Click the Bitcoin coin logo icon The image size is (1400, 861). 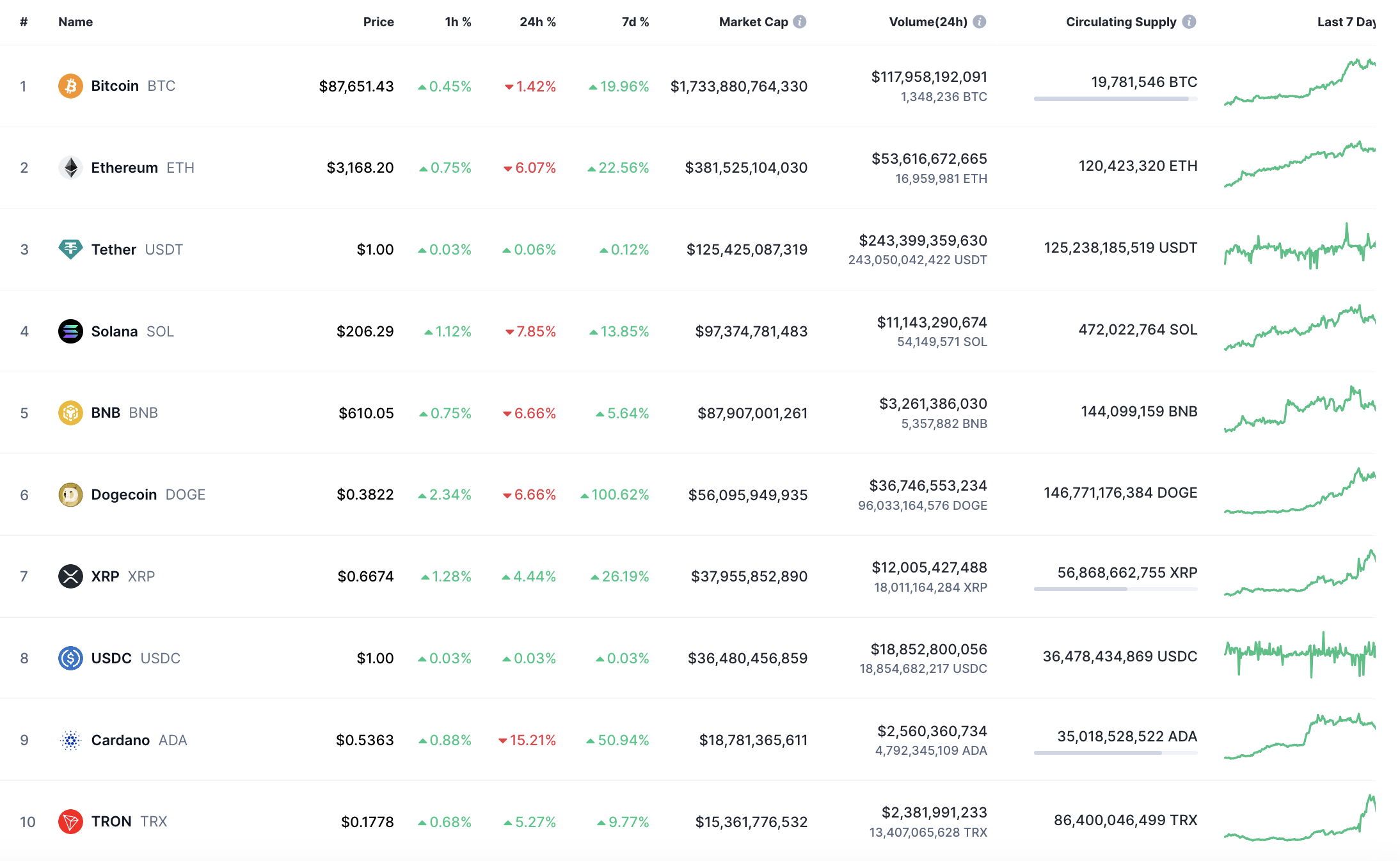[x=70, y=86]
